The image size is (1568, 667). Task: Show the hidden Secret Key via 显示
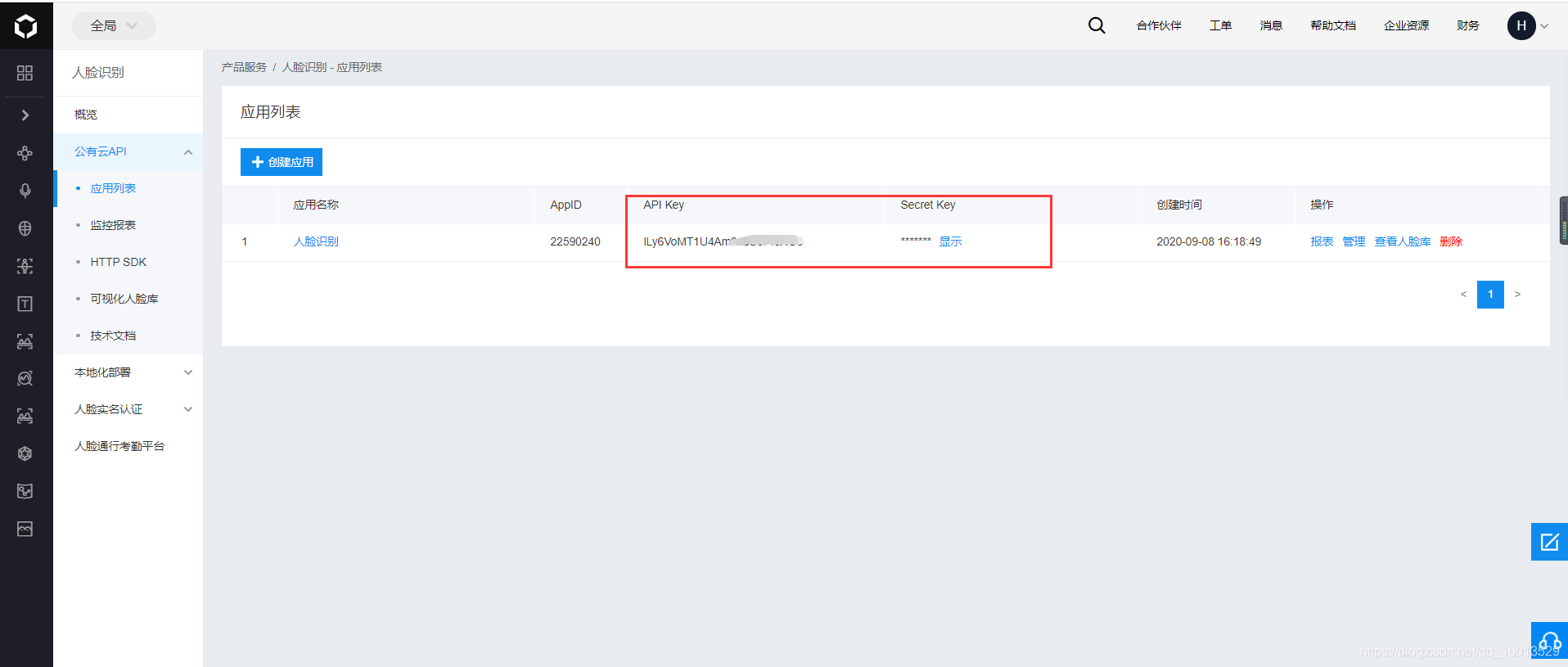950,241
